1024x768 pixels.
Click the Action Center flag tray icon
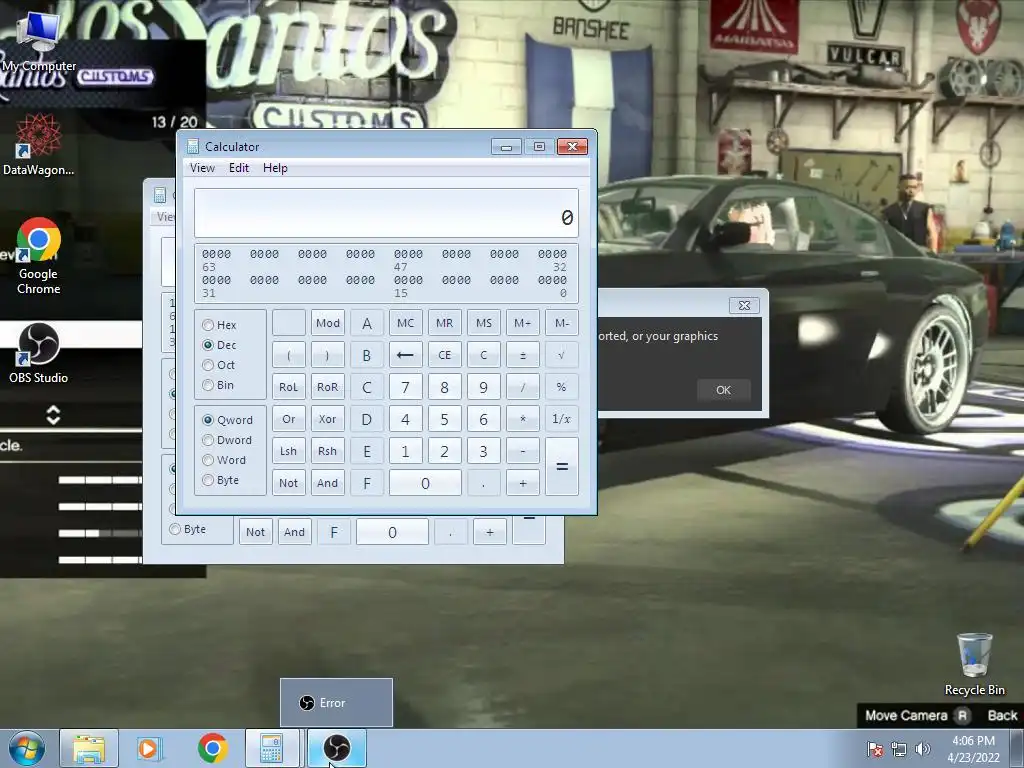coord(874,749)
